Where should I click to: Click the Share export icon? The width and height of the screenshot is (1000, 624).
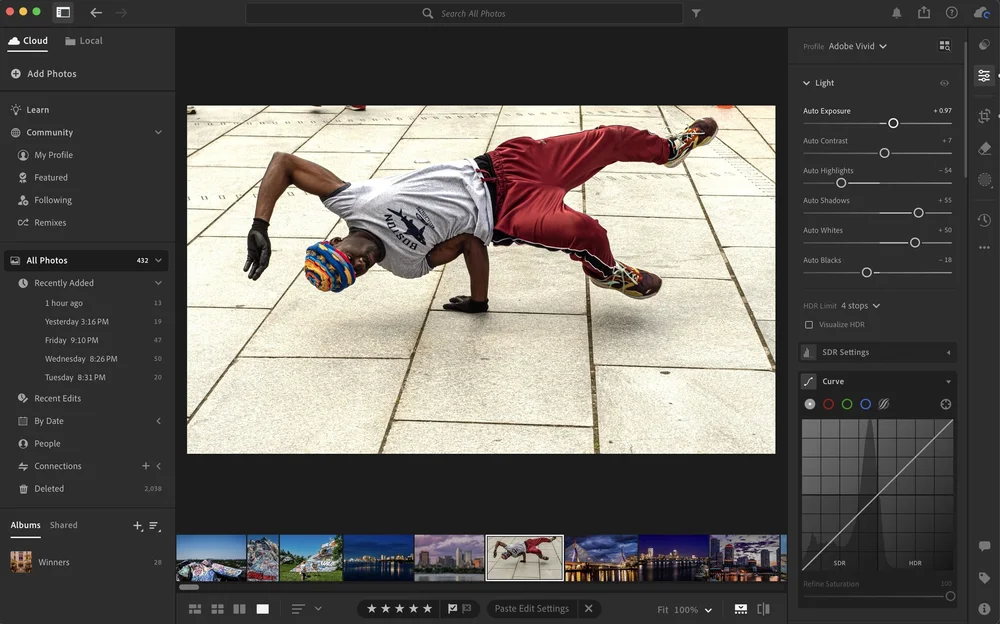(x=923, y=13)
